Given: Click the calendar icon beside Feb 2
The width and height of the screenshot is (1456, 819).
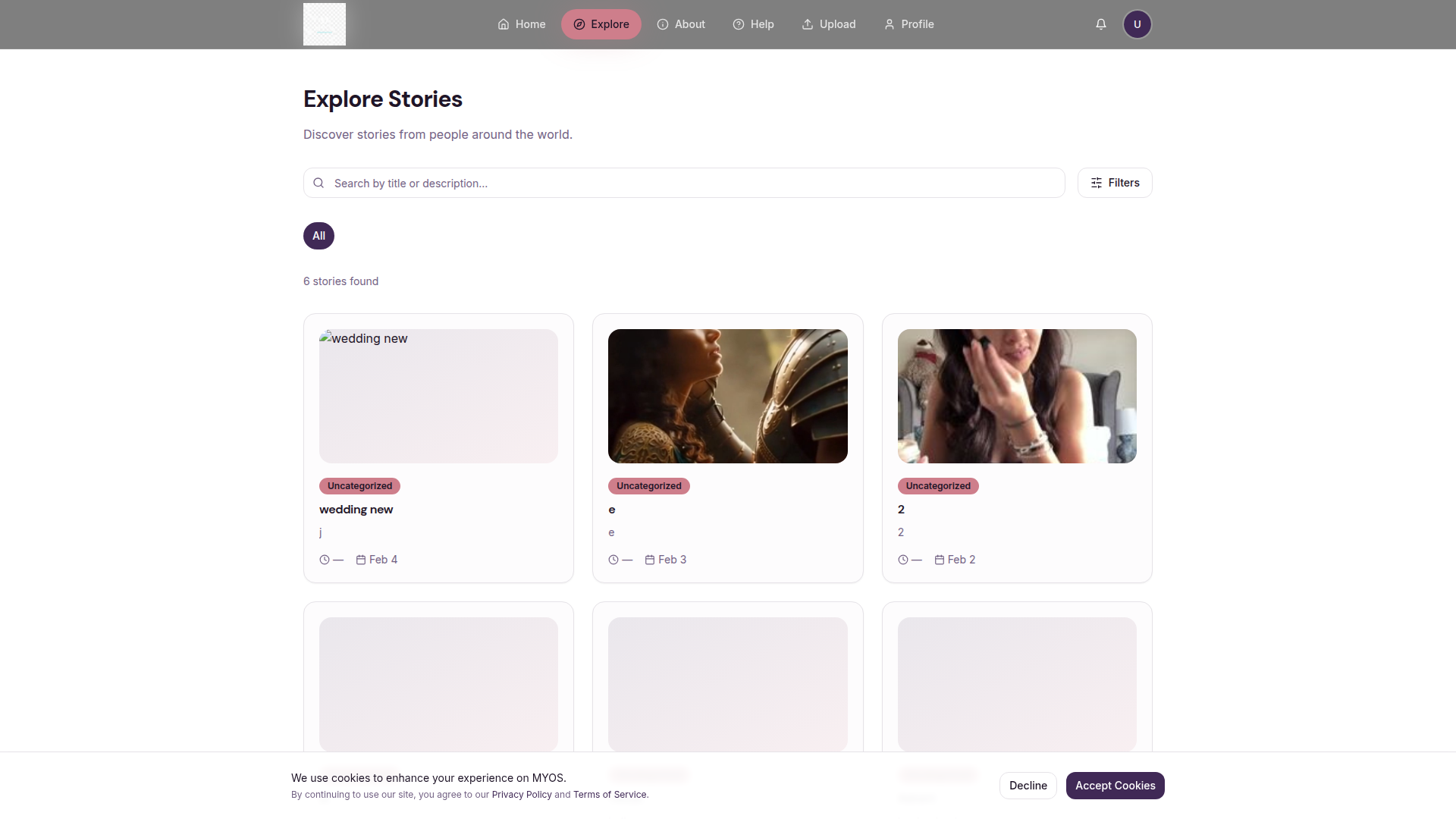Looking at the screenshot, I should click(940, 560).
